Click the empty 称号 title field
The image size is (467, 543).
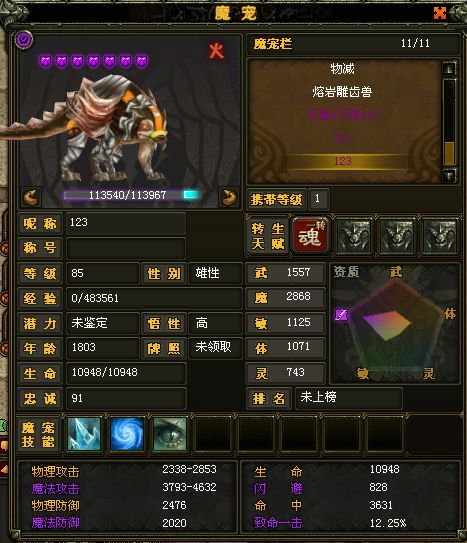(x=126, y=248)
